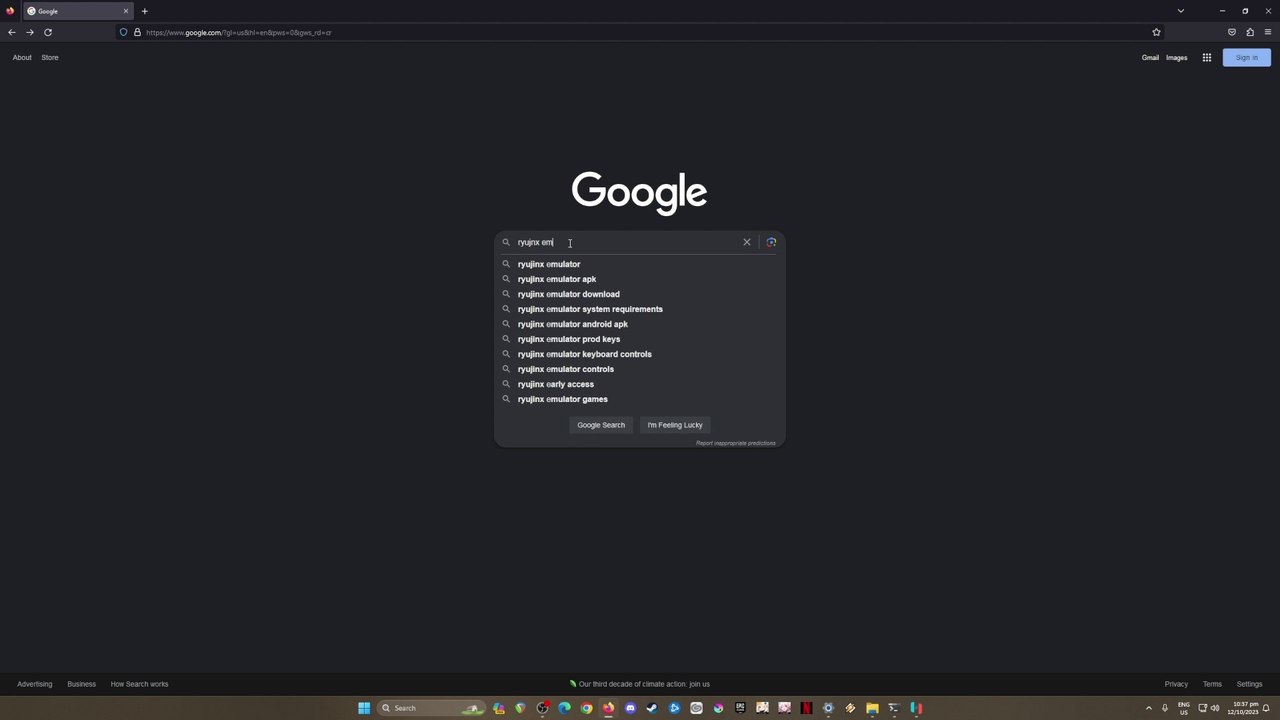Expand the list all tabs dropdown

click(x=1181, y=11)
